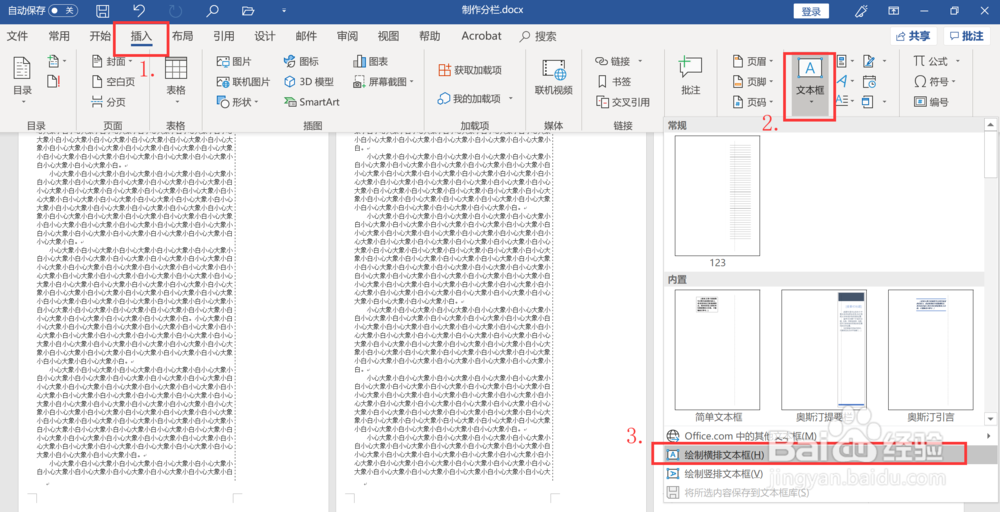Viewport: 1000px width, 512px height.
Task: Switch to the 视图 tab
Action: click(x=388, y=36)
